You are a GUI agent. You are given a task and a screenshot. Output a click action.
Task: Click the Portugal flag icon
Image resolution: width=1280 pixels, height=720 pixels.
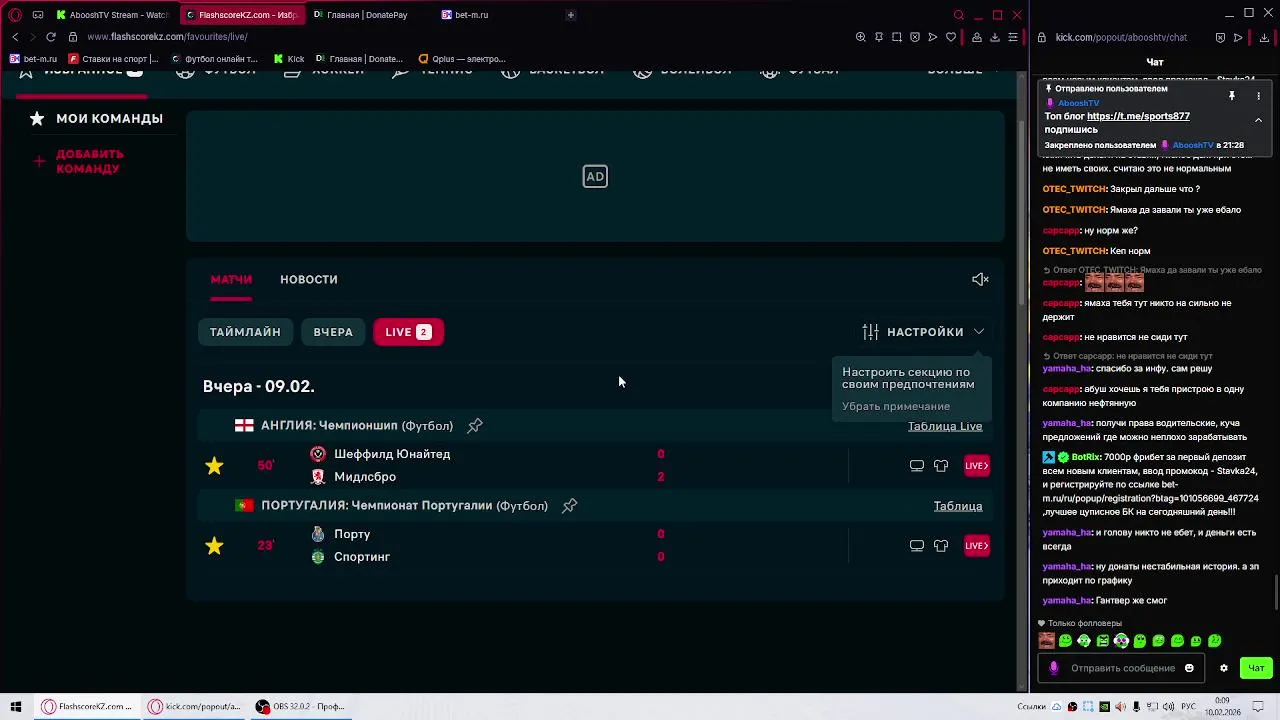coord(244,505)
